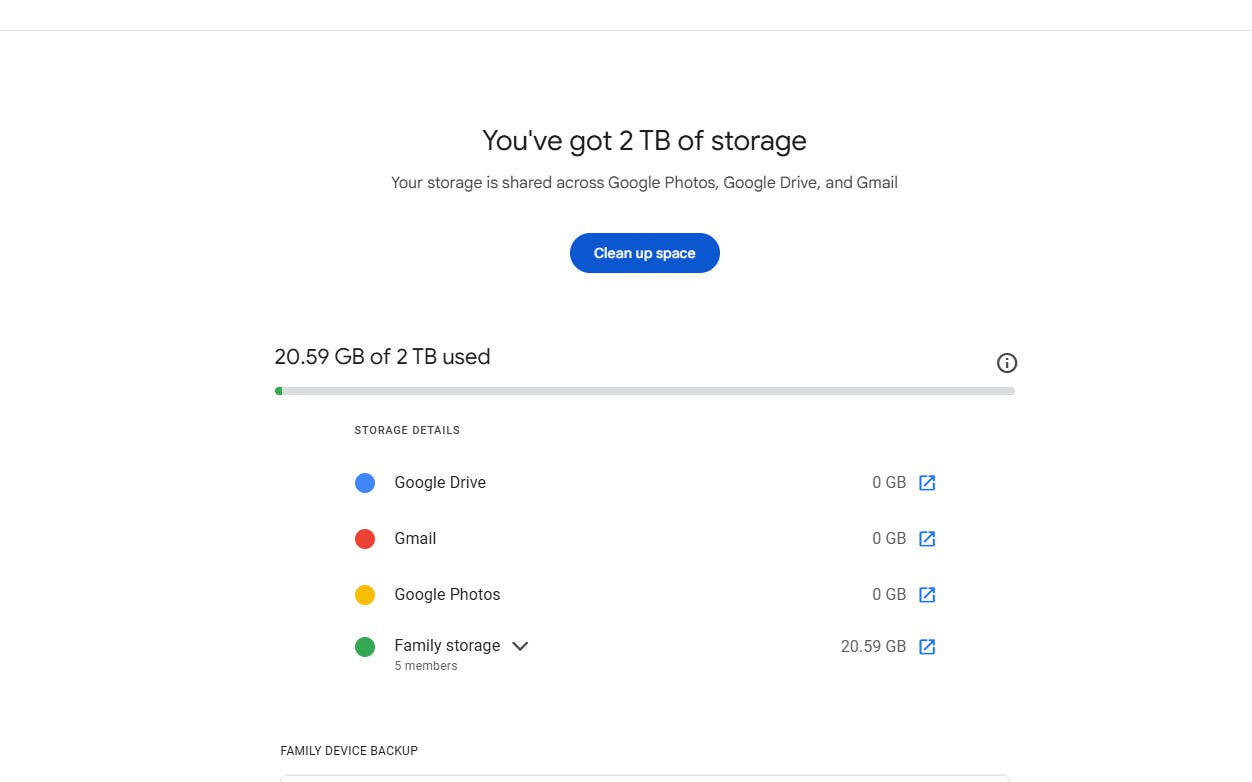Select the Google Photos label
1252x782 pixels.
coord(447,594)
